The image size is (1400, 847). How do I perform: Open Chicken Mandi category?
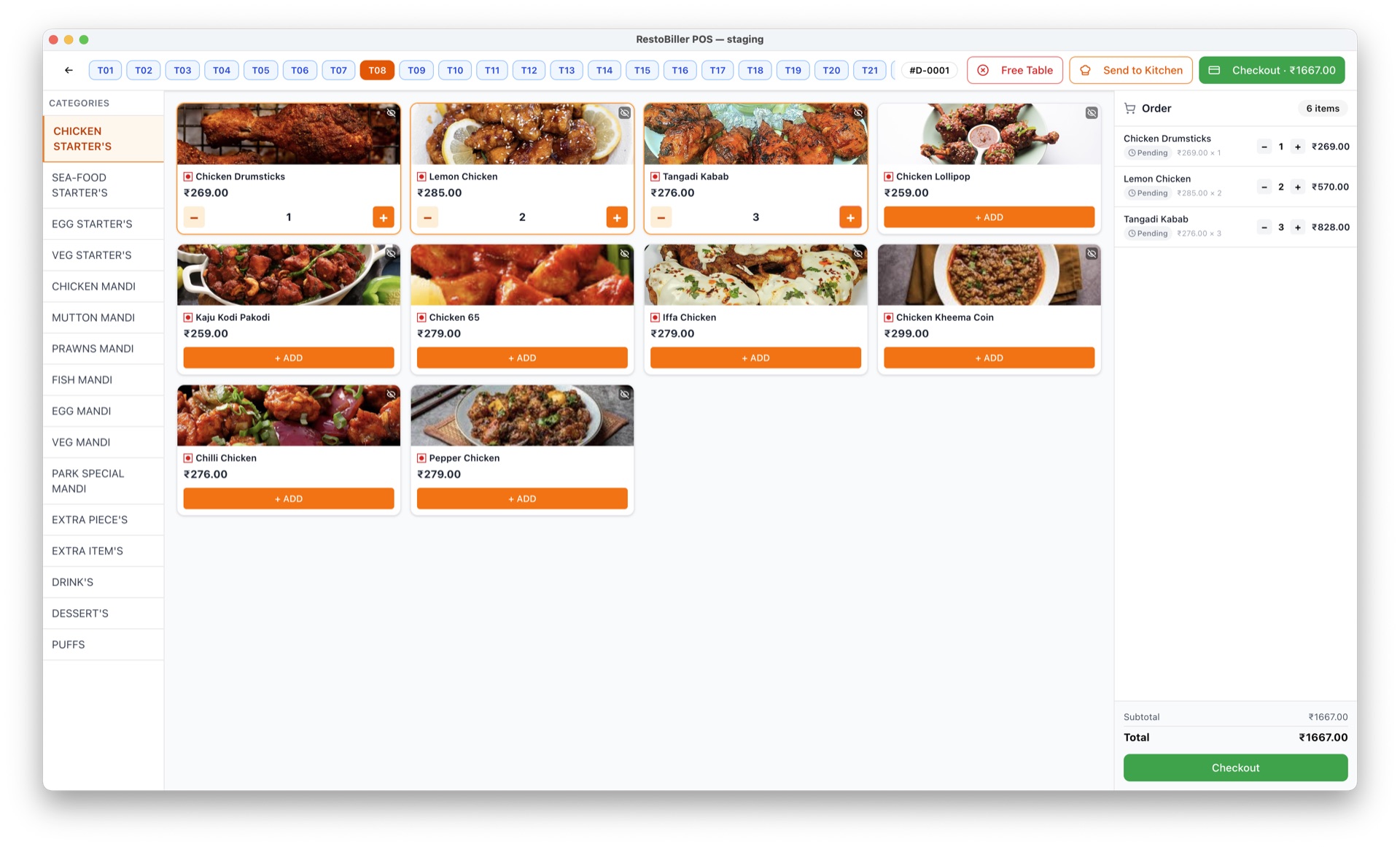[x=104, y=287]
